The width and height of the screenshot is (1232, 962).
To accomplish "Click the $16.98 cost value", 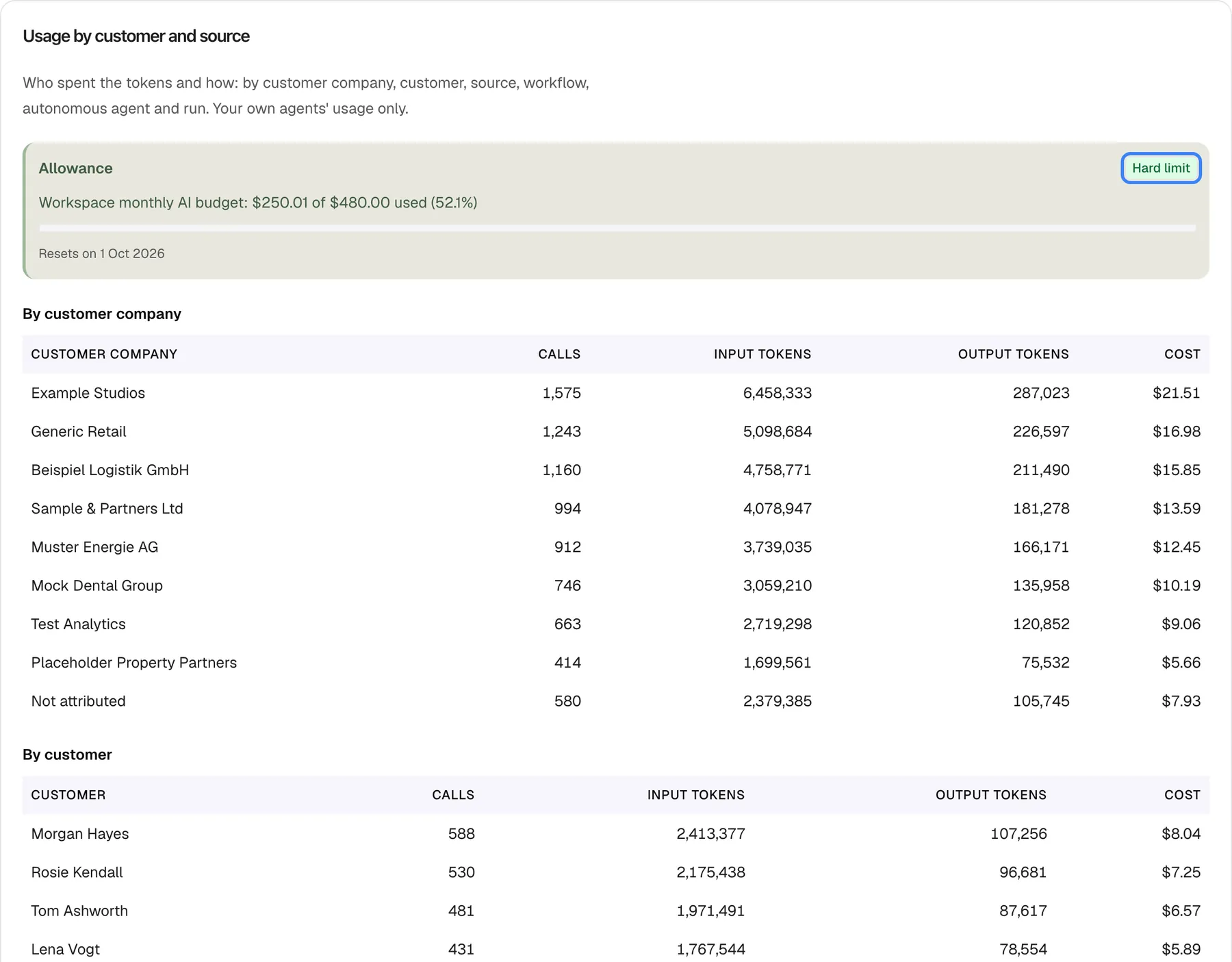I will tap(1177, 431).
